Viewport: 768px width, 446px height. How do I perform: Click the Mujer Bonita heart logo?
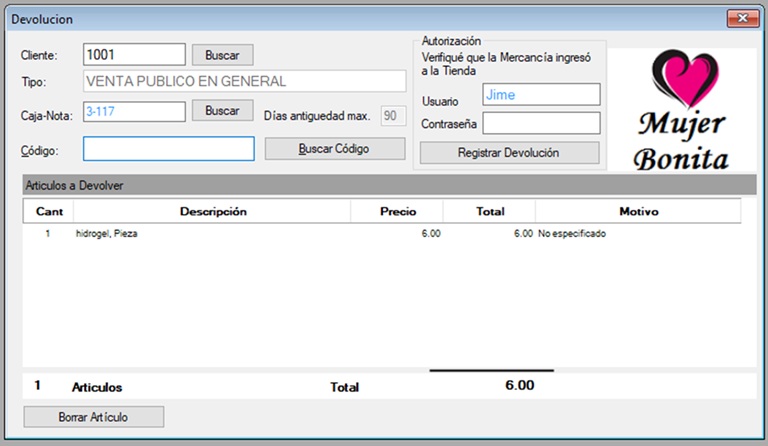pos(684,112)
